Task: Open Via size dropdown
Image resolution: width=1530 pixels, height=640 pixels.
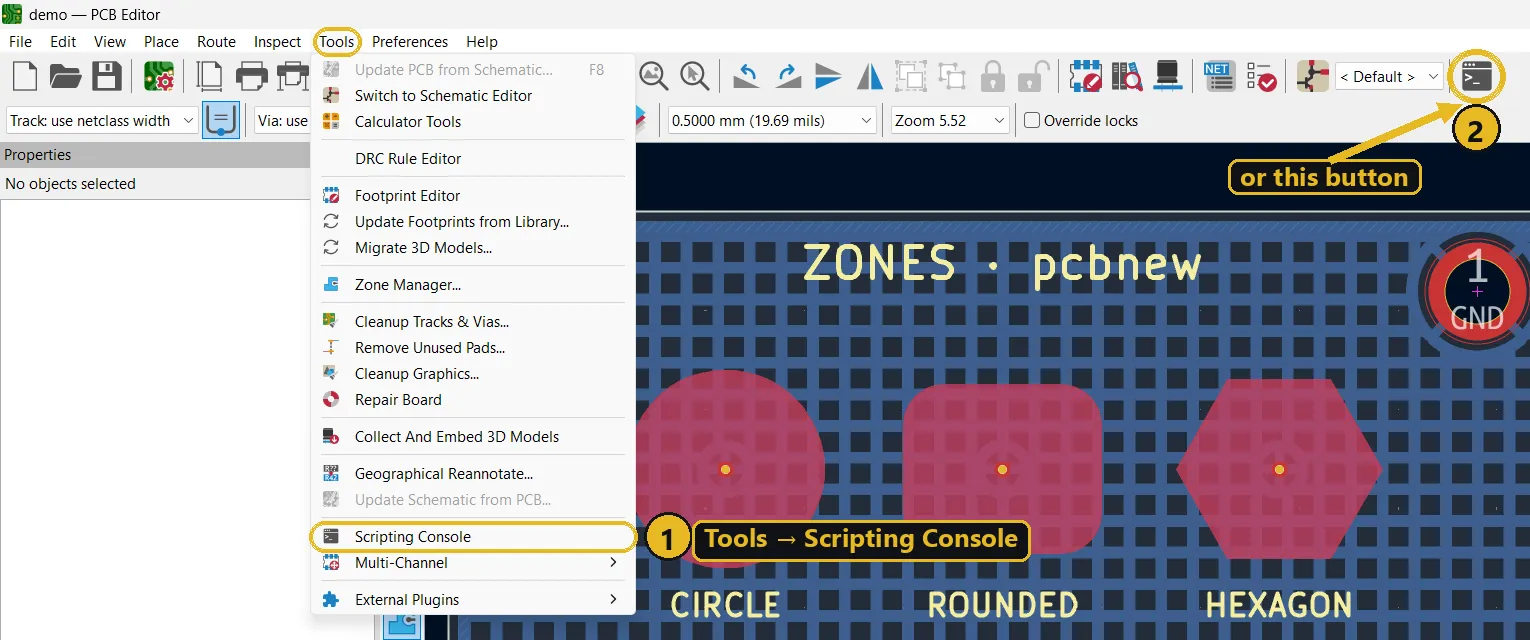Action: [x=282, y=121]
